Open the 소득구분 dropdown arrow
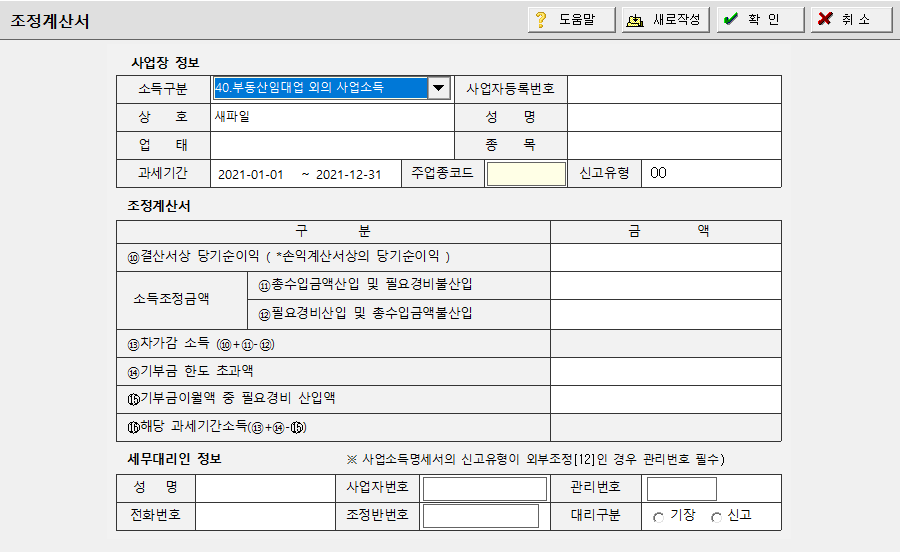This screenshot has height=552, width=900. pyautogui.click(x=439, y=88)
